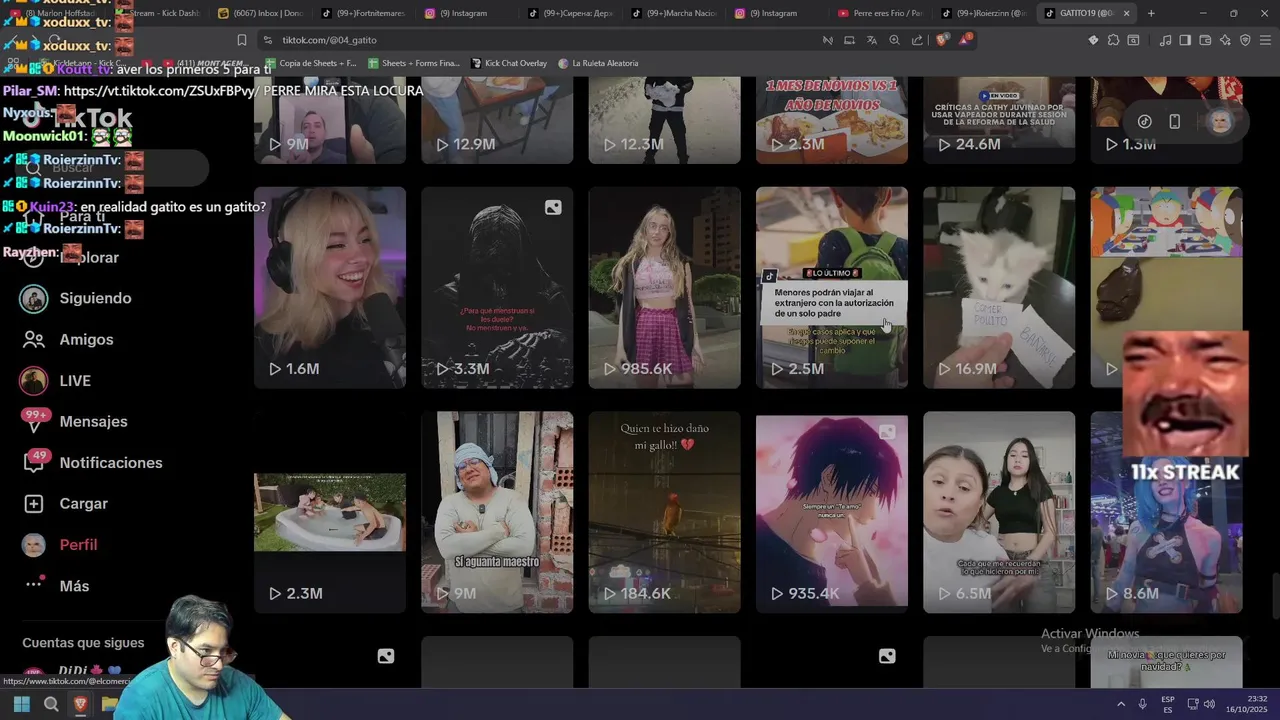Open the Kick Chat Overlay bookmark
The width and height of the screenshot is (1280, 720).
click(508, 63)
